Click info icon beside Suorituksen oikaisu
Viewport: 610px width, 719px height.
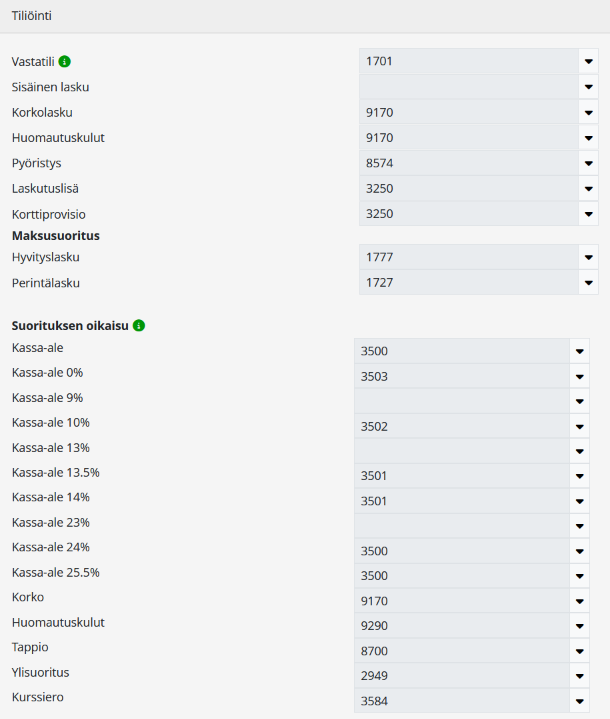pos(139,326)
